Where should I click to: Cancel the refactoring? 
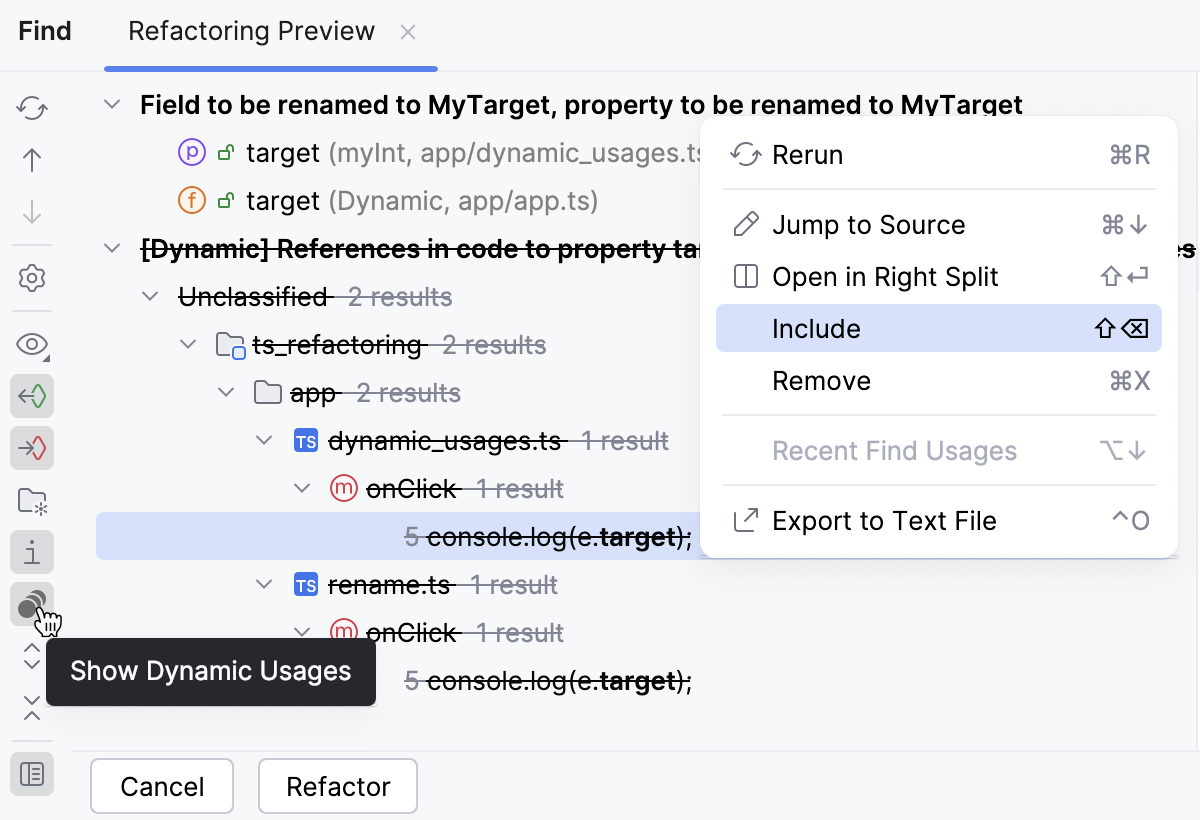161,786
